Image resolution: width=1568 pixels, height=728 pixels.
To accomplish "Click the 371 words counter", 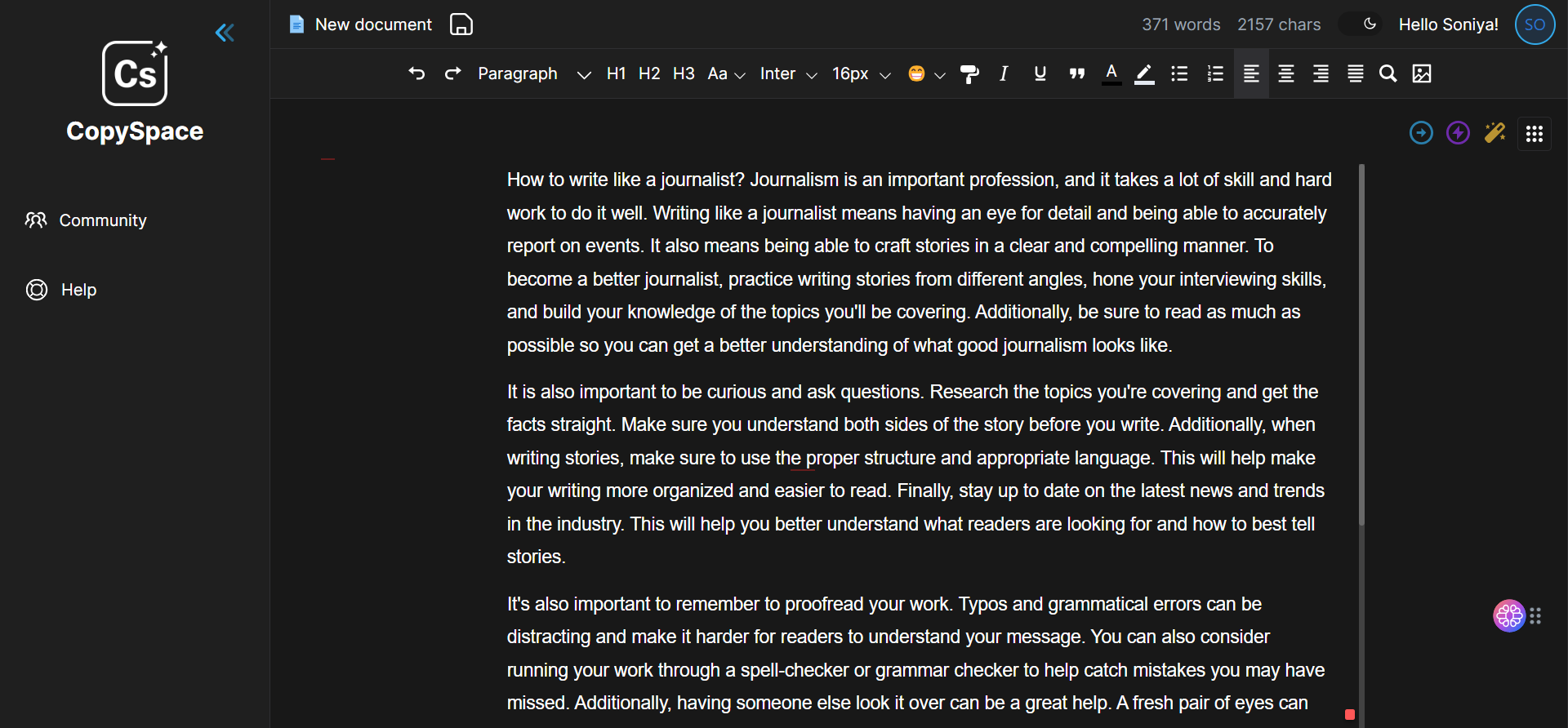I will click(1181, 24).
